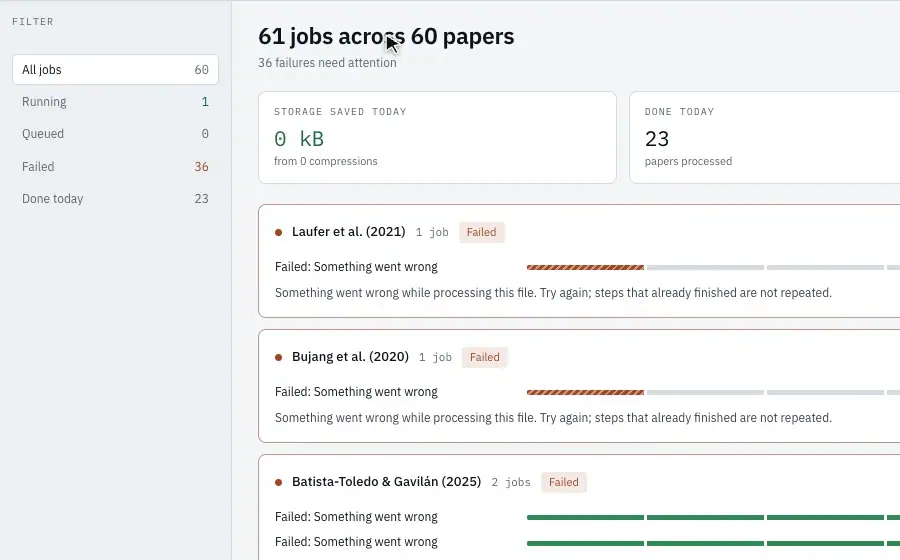
Task: Open Batista-Toledo & Gavilán (2025) paper
Action: (386, 482)
